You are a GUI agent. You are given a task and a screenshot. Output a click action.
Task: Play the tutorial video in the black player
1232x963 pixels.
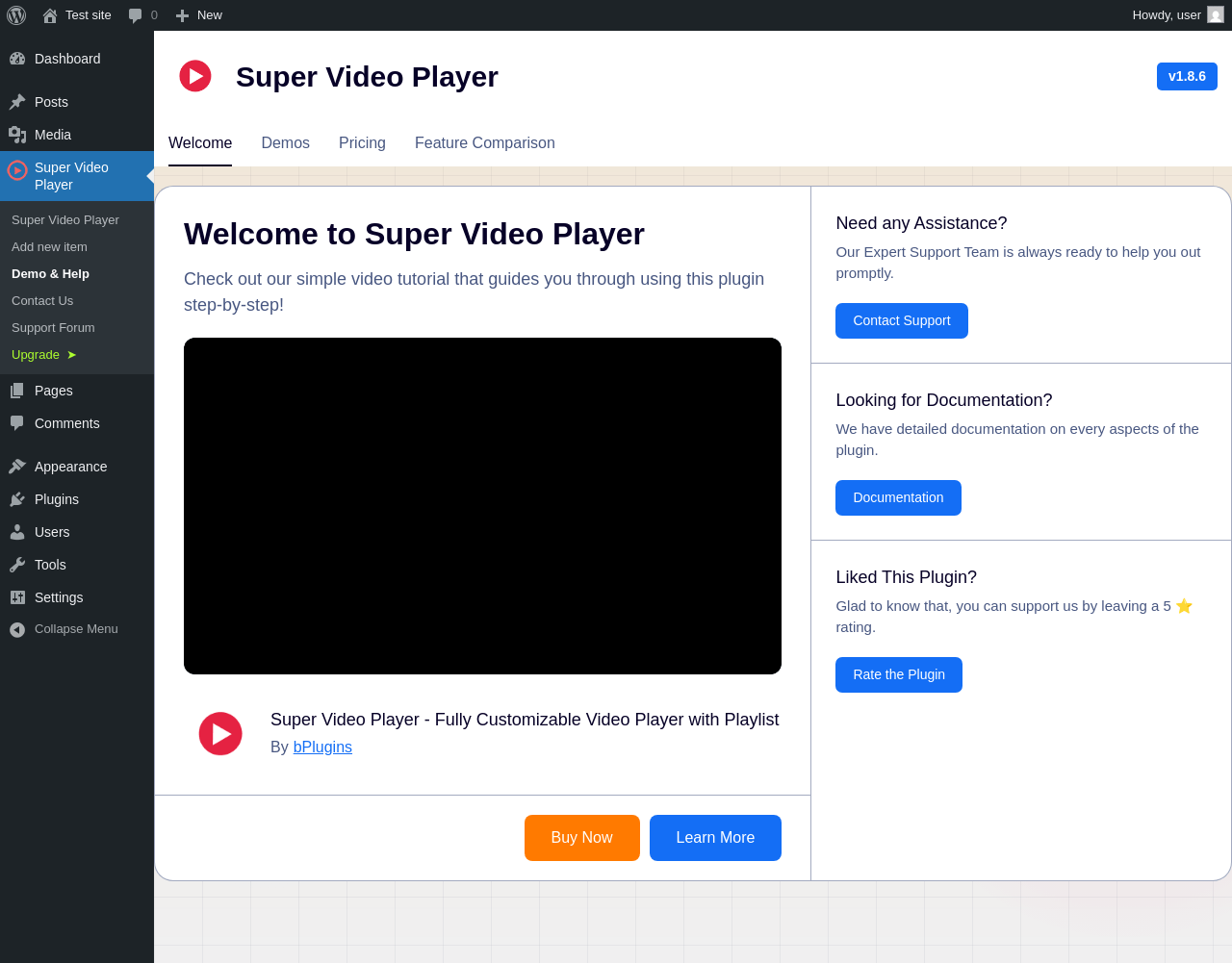click(x=482, y=506)
